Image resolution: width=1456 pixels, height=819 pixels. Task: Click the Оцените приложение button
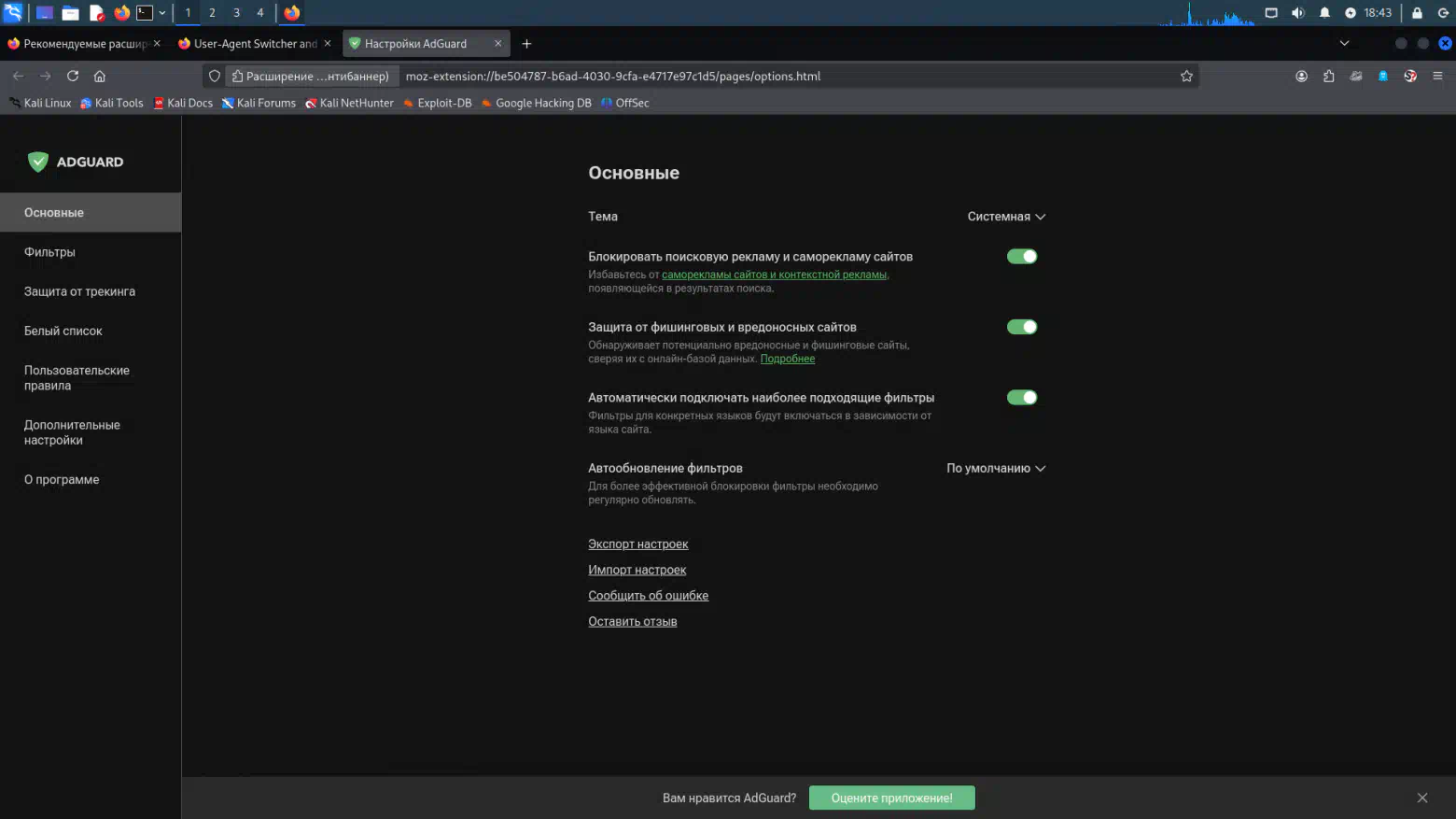pyautogui.click(x=892, y=798)
